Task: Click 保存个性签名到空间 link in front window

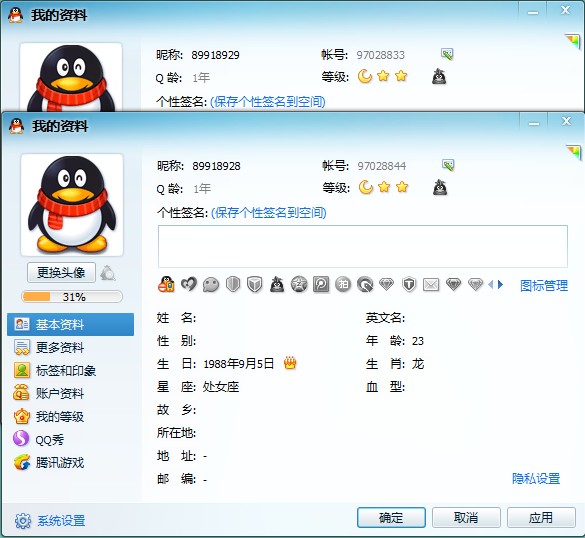Action: (269, 213)
